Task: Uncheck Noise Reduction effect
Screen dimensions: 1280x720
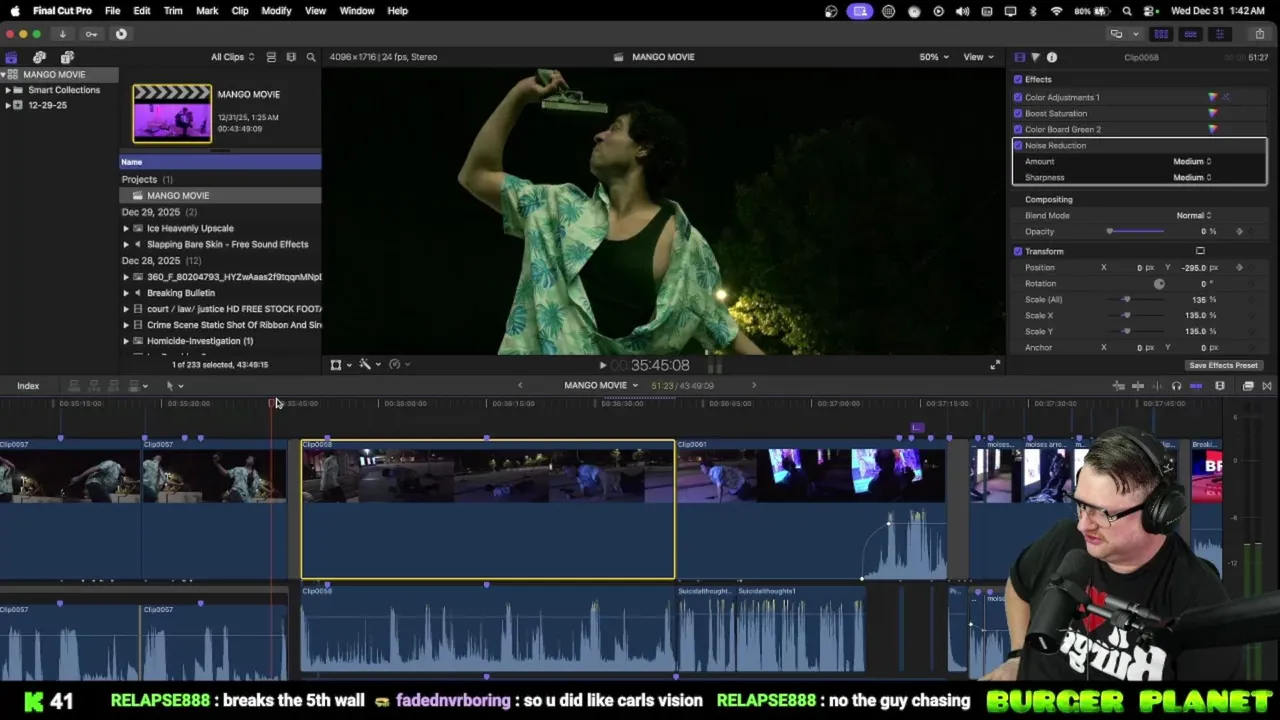Action: pos(1018,145)
